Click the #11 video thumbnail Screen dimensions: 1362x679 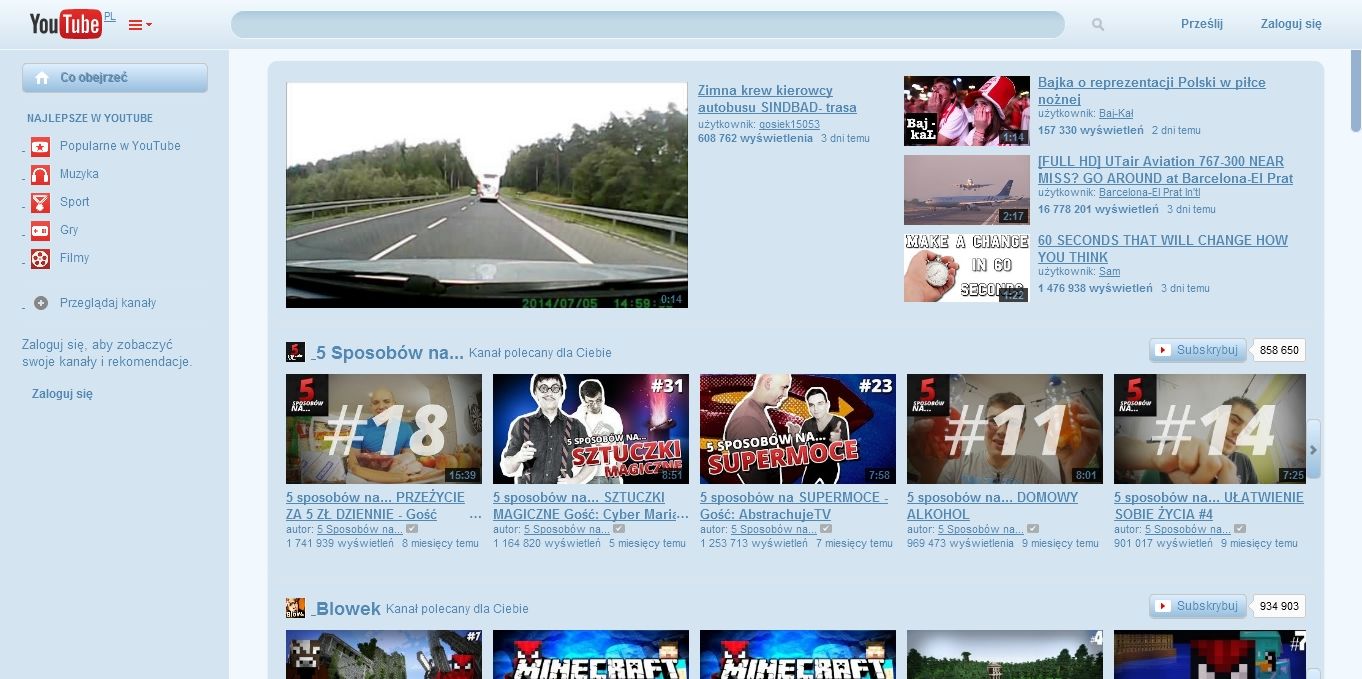pyautogui.click(x=1005, y=429)
